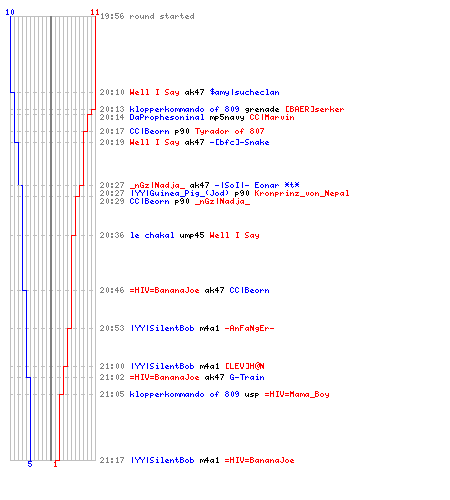Select CC|Marvin victim name
450x500 pixels.
pos(272,117)
